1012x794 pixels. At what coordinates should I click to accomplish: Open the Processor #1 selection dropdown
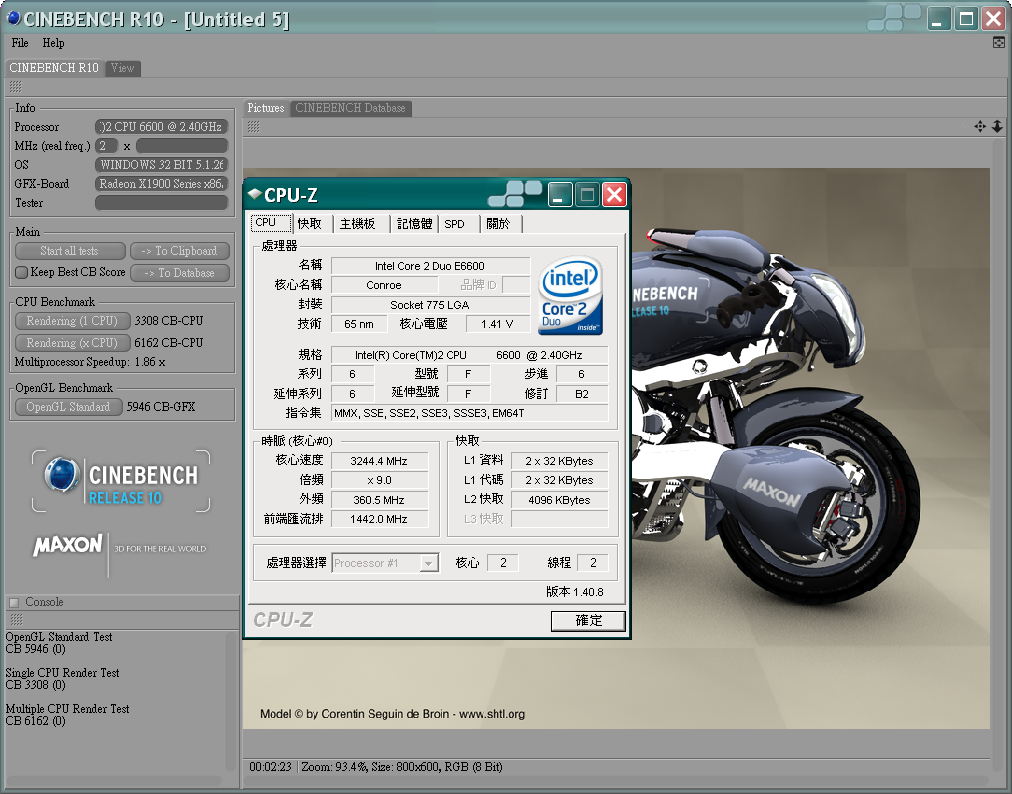[385, 563]
